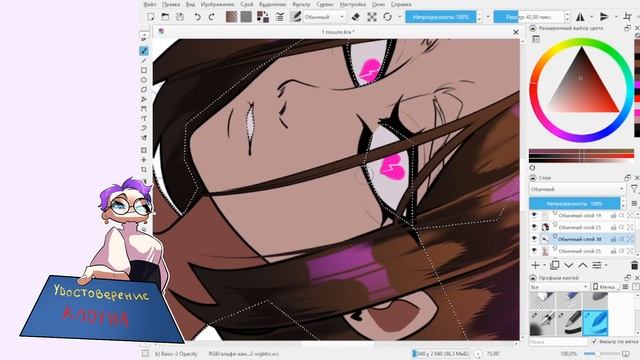Undo the last action

pyautogui.click(x=198, y=17)
